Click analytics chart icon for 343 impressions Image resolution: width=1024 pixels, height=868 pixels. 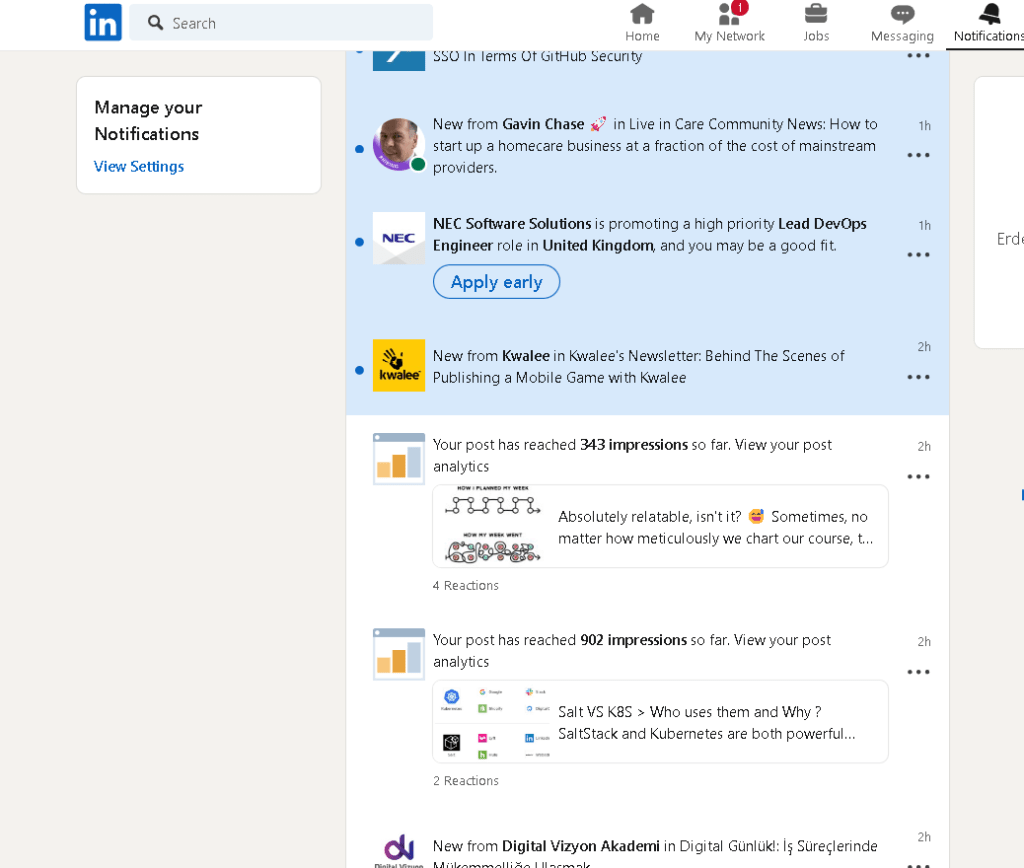coord(398,458)
